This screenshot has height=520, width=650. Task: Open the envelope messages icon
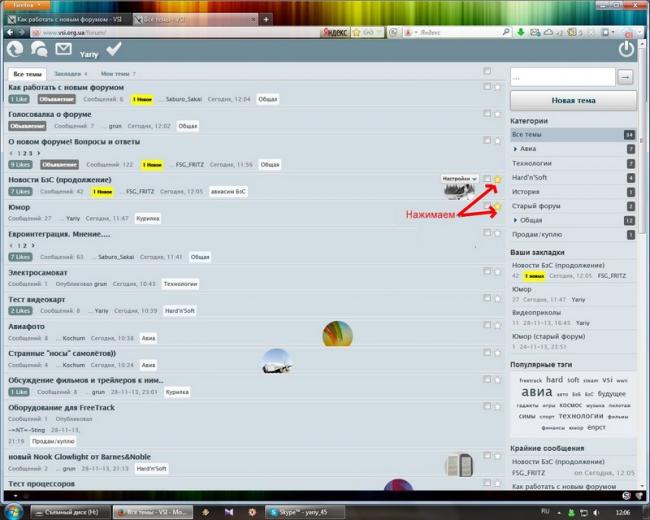point(64,49)
